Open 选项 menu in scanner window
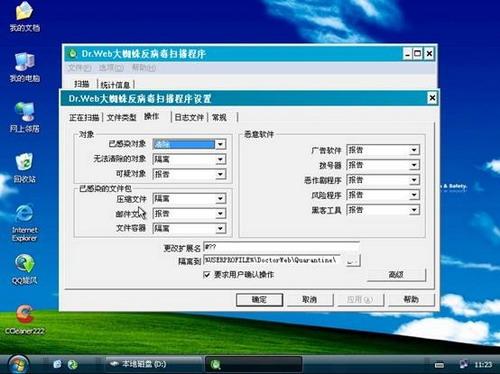Screen dimensions: 500x374 click(111, 68)
